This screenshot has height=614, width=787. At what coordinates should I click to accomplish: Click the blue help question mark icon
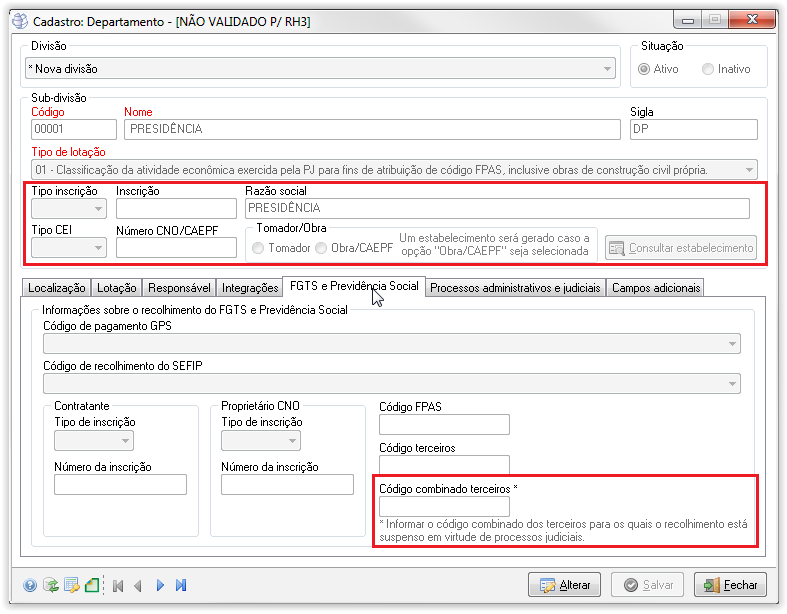point(30,586)
